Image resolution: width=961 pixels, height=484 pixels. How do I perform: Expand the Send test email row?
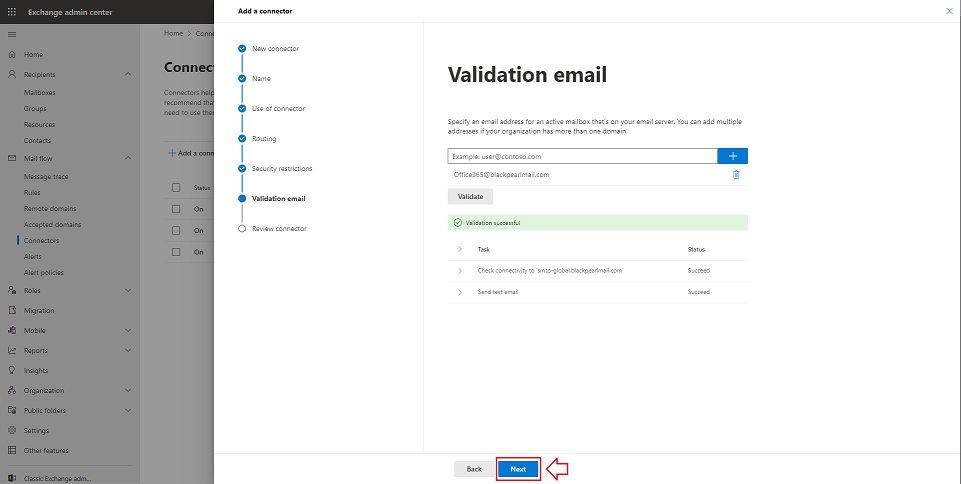tap(460, 292)
